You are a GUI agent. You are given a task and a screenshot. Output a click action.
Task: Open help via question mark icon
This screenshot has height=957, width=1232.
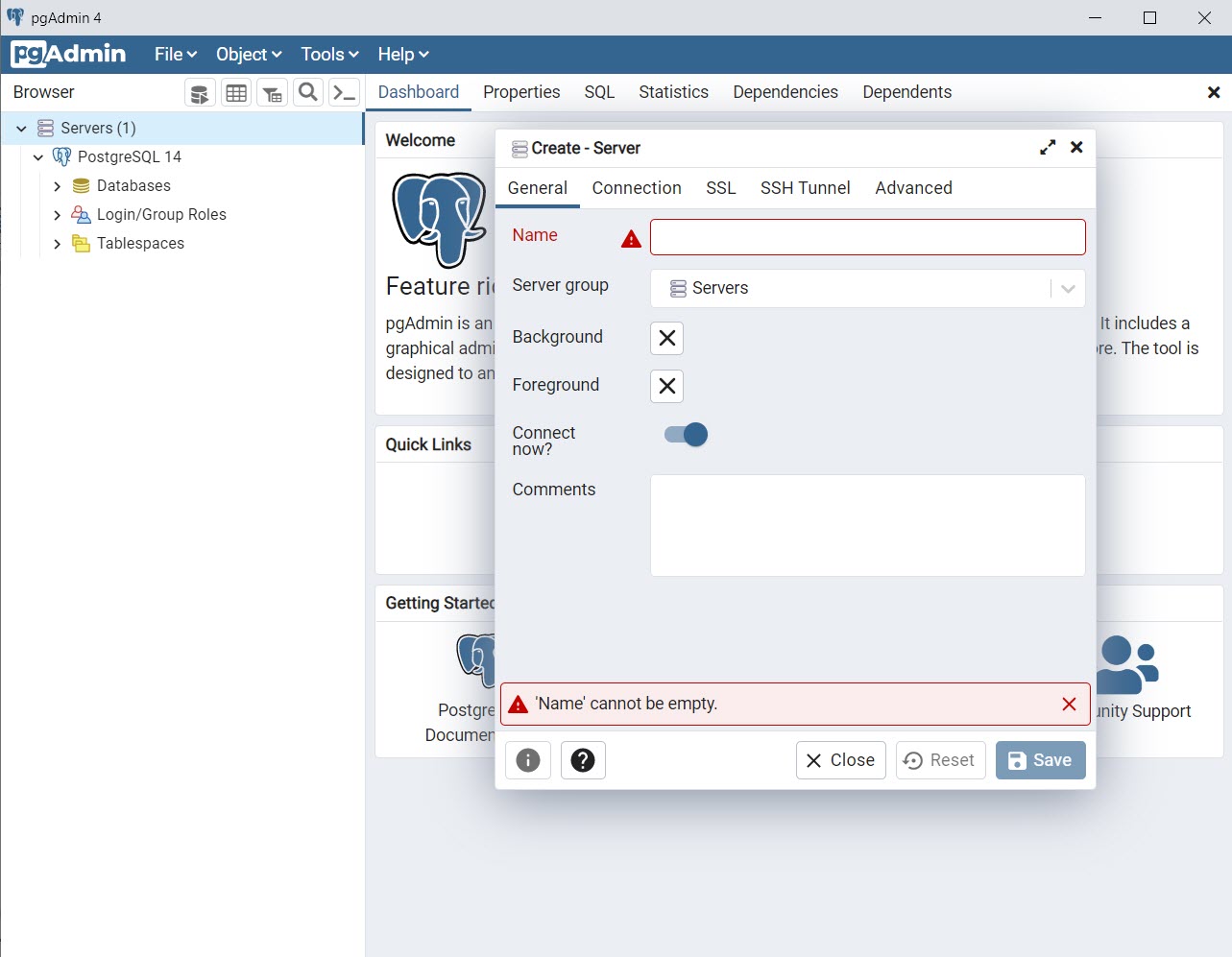583,760
